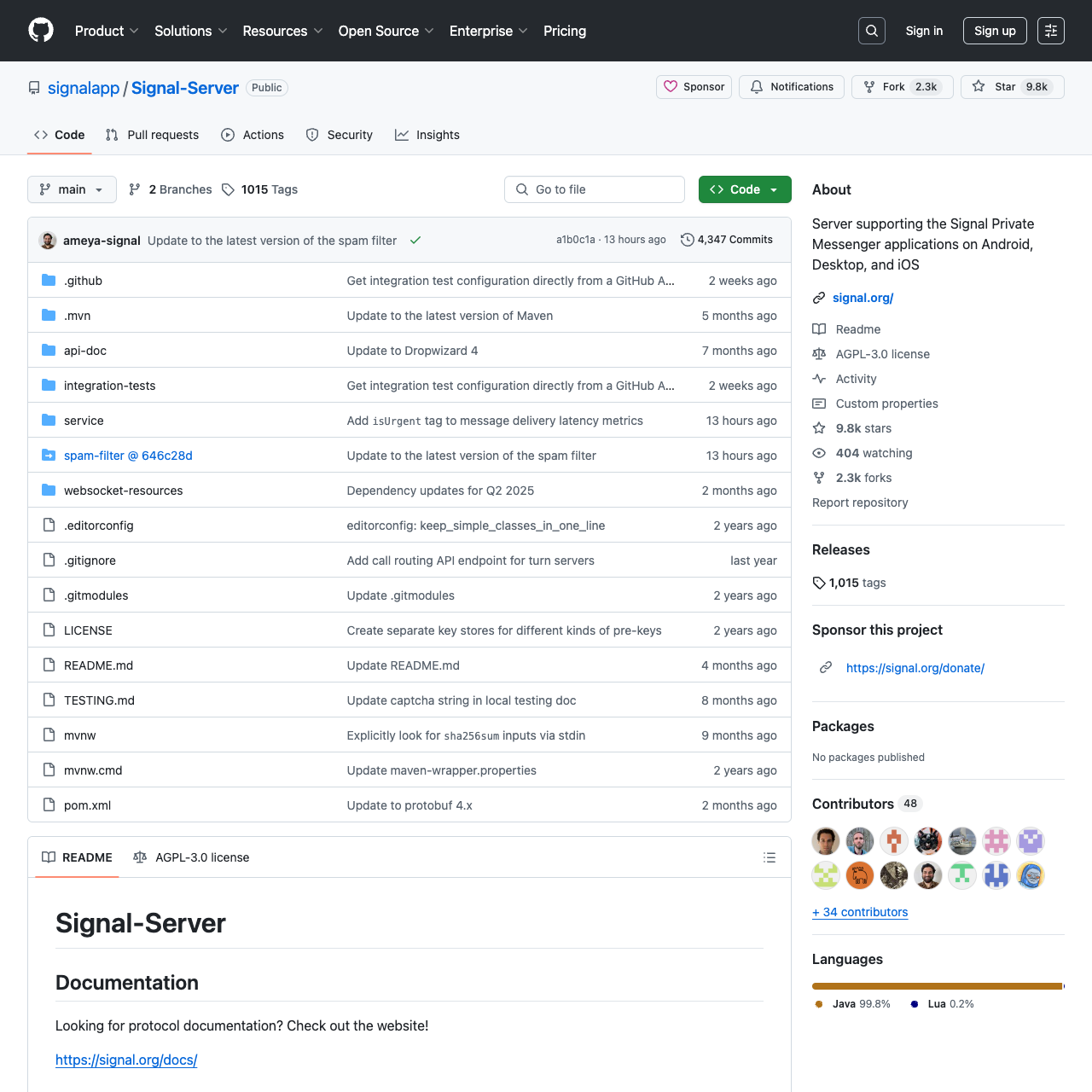Screen dimensions: 1092x1092
Task: Expand the Resources menu
Action: coord(282,31)
